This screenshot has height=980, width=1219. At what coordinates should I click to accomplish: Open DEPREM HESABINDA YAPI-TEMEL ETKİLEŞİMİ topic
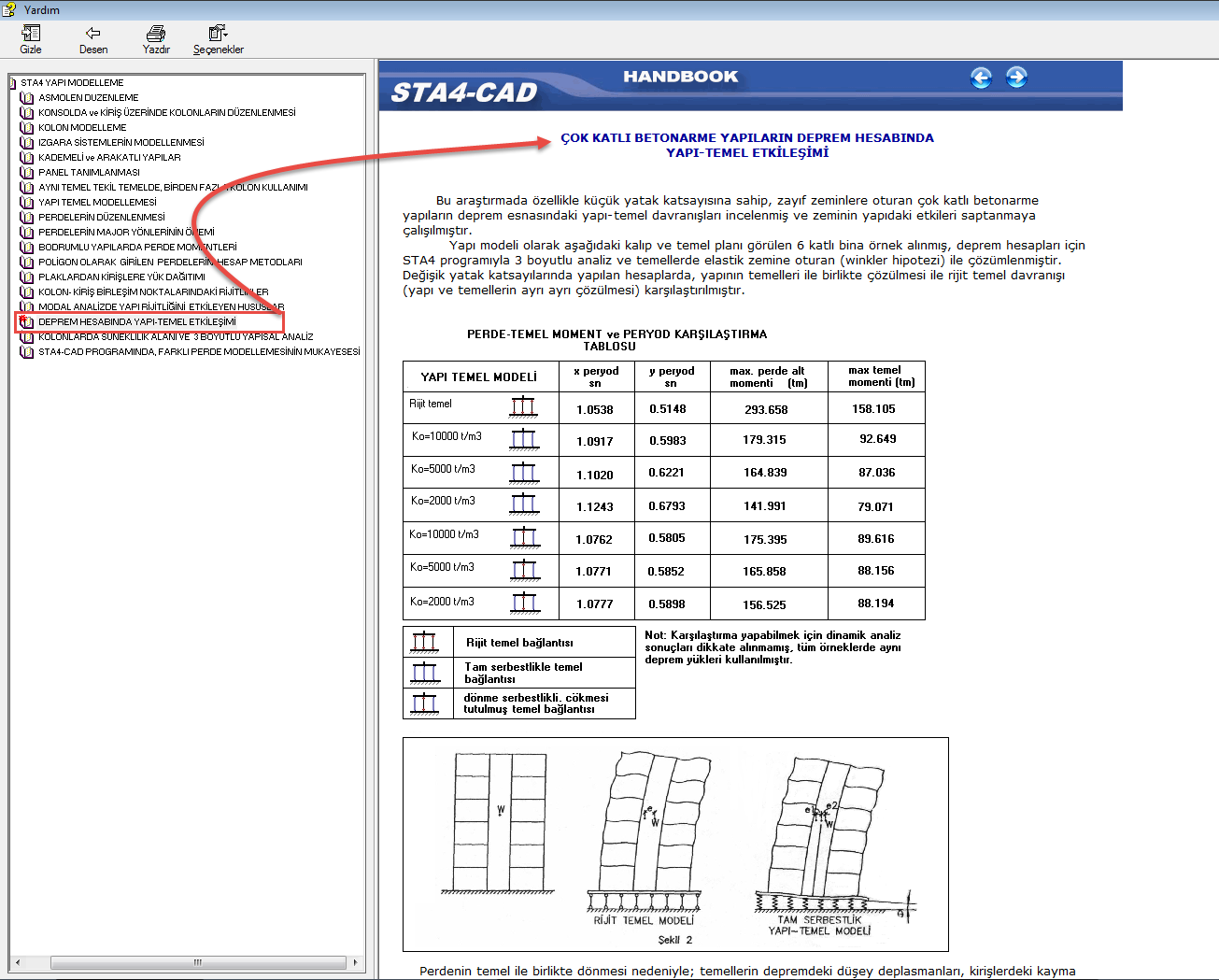[x=136, y=321]
